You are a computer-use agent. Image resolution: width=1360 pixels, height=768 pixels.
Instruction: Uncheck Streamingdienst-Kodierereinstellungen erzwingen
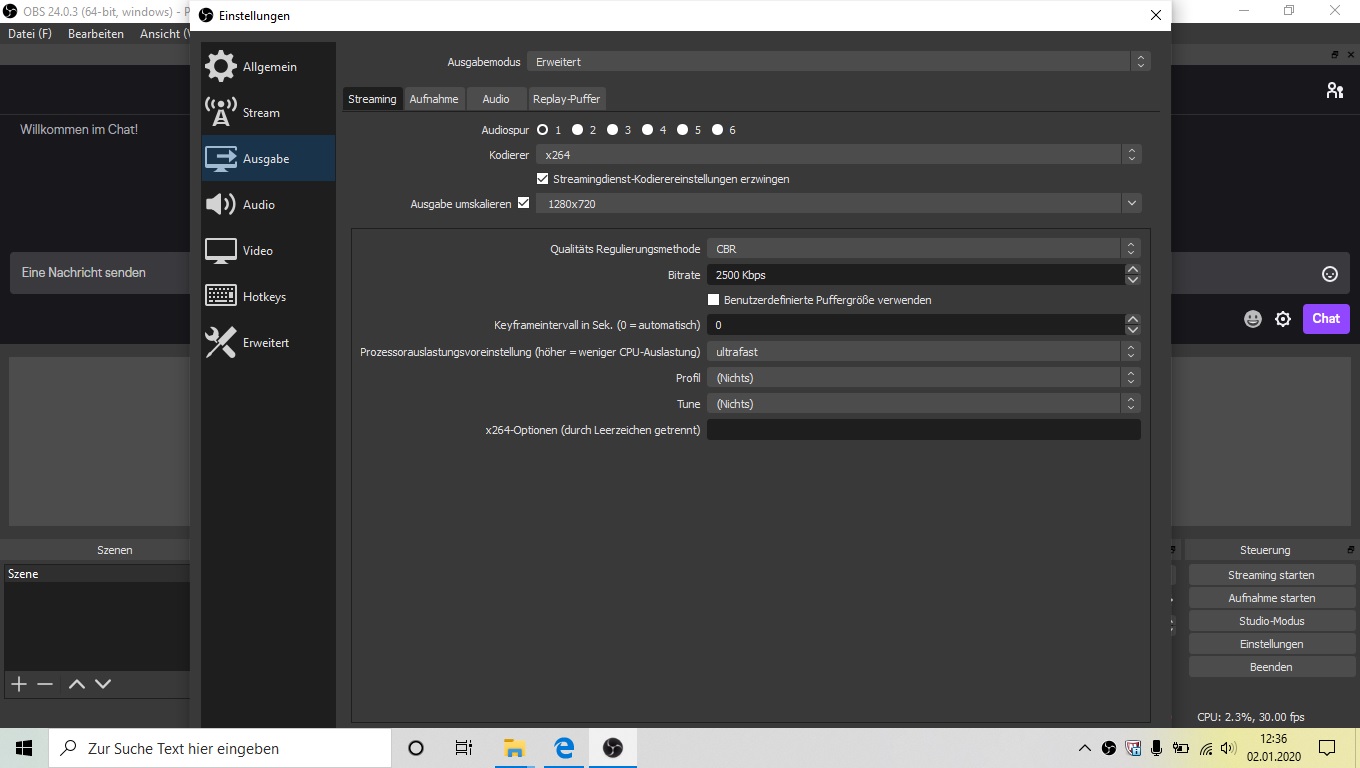click(x=543, y=179)
